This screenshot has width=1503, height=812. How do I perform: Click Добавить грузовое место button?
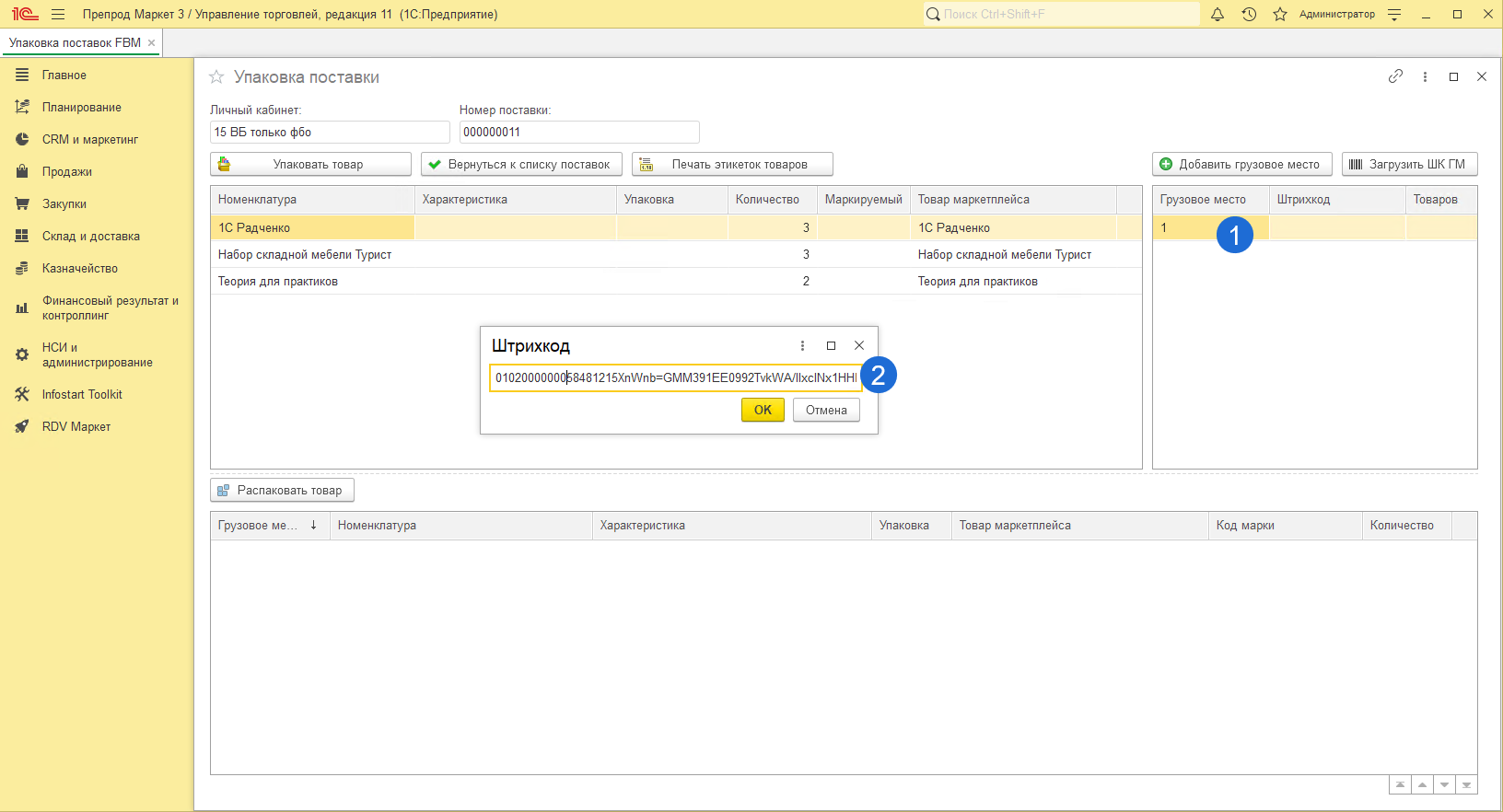pos(1241,164)
